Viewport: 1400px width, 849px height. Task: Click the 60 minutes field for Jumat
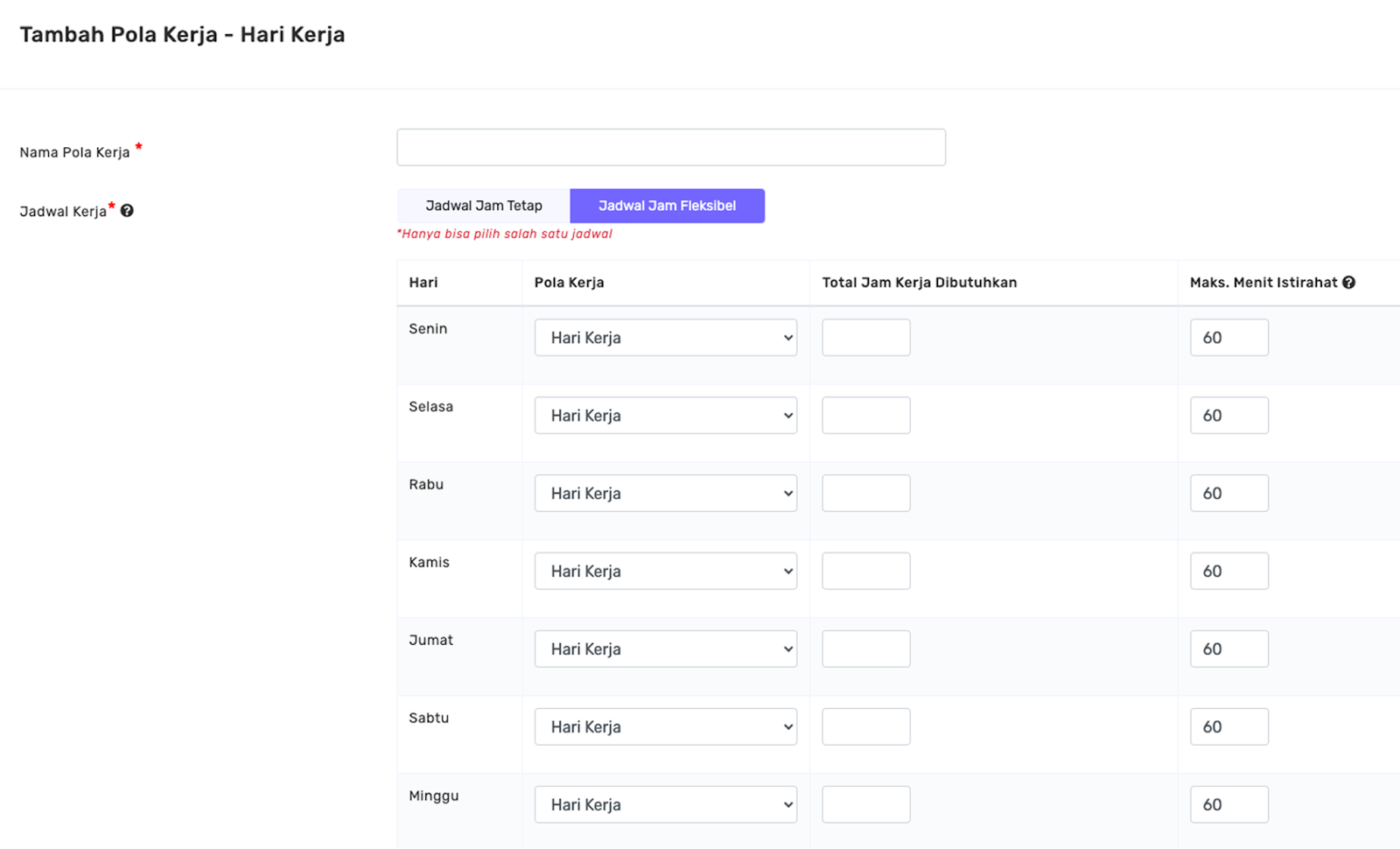coord(1228,649)
